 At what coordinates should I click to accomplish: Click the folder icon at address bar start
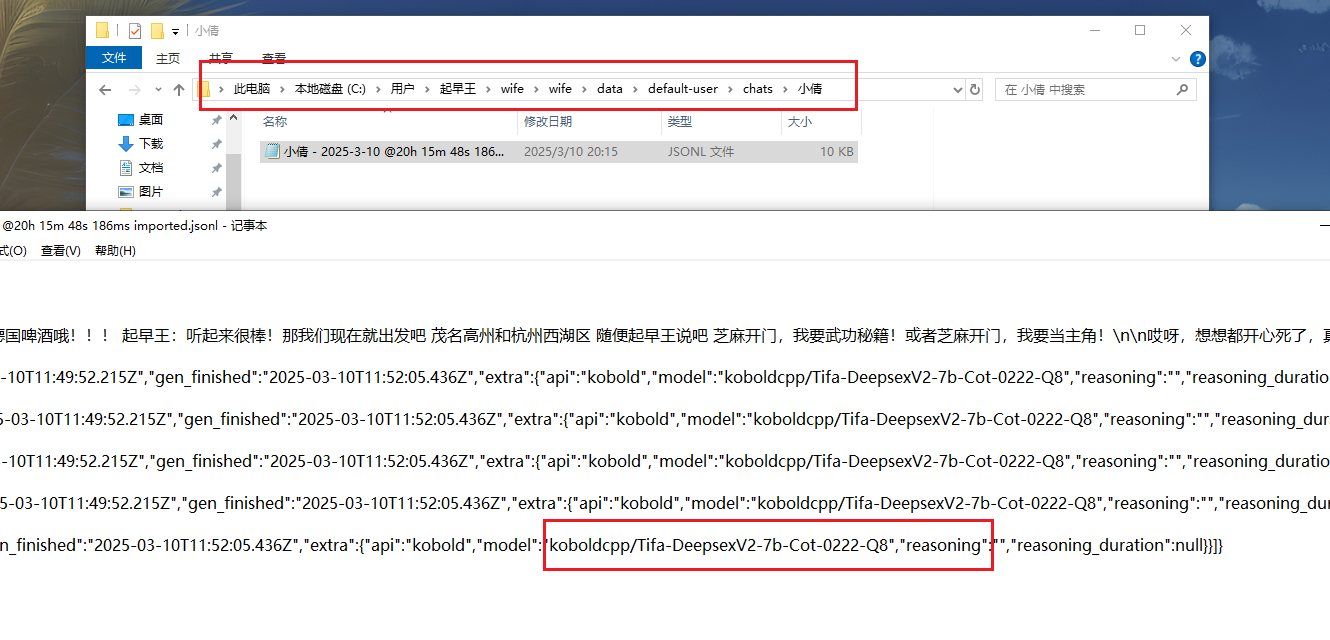[204, 89]
